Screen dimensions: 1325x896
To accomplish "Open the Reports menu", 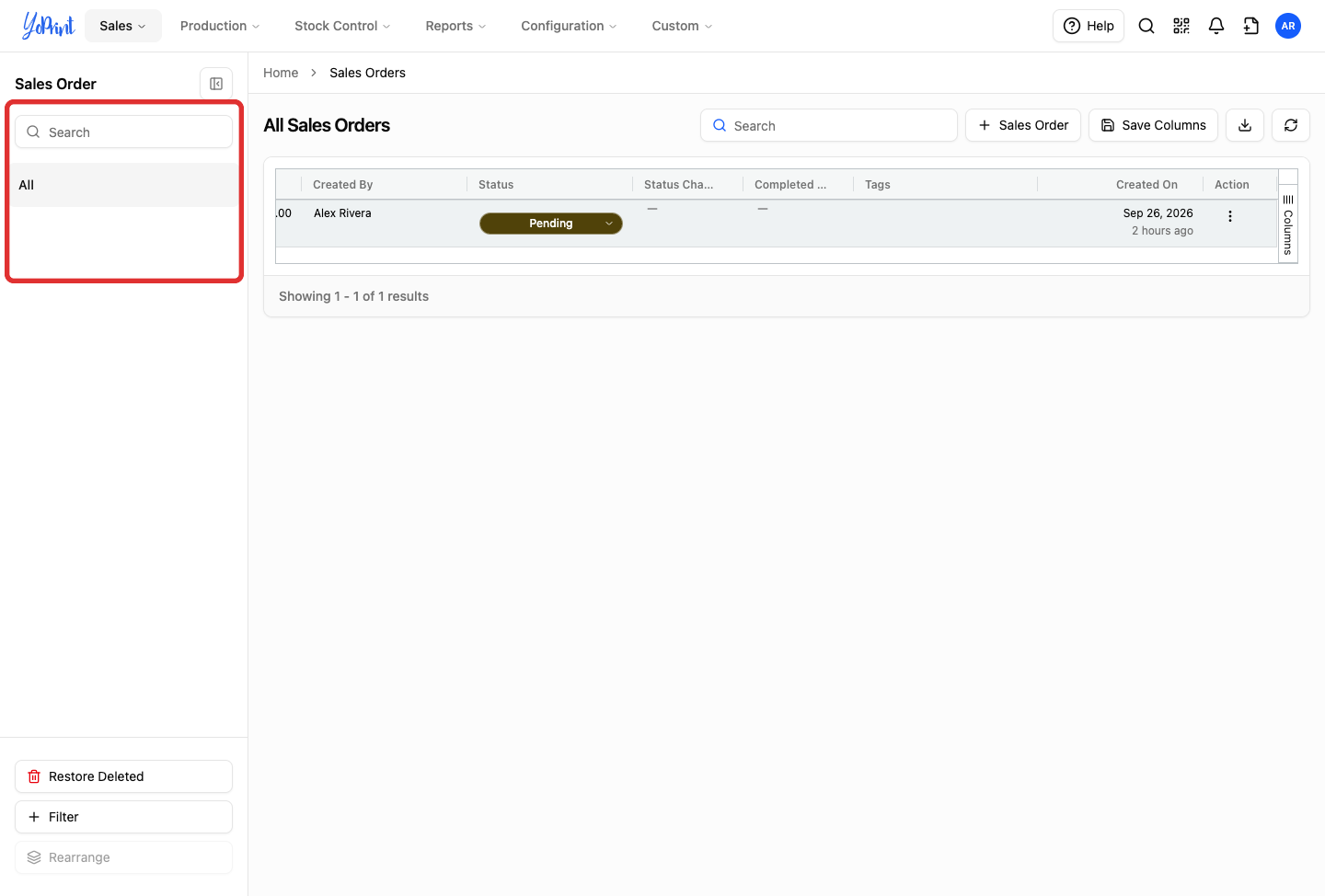I will pos(455,26).
